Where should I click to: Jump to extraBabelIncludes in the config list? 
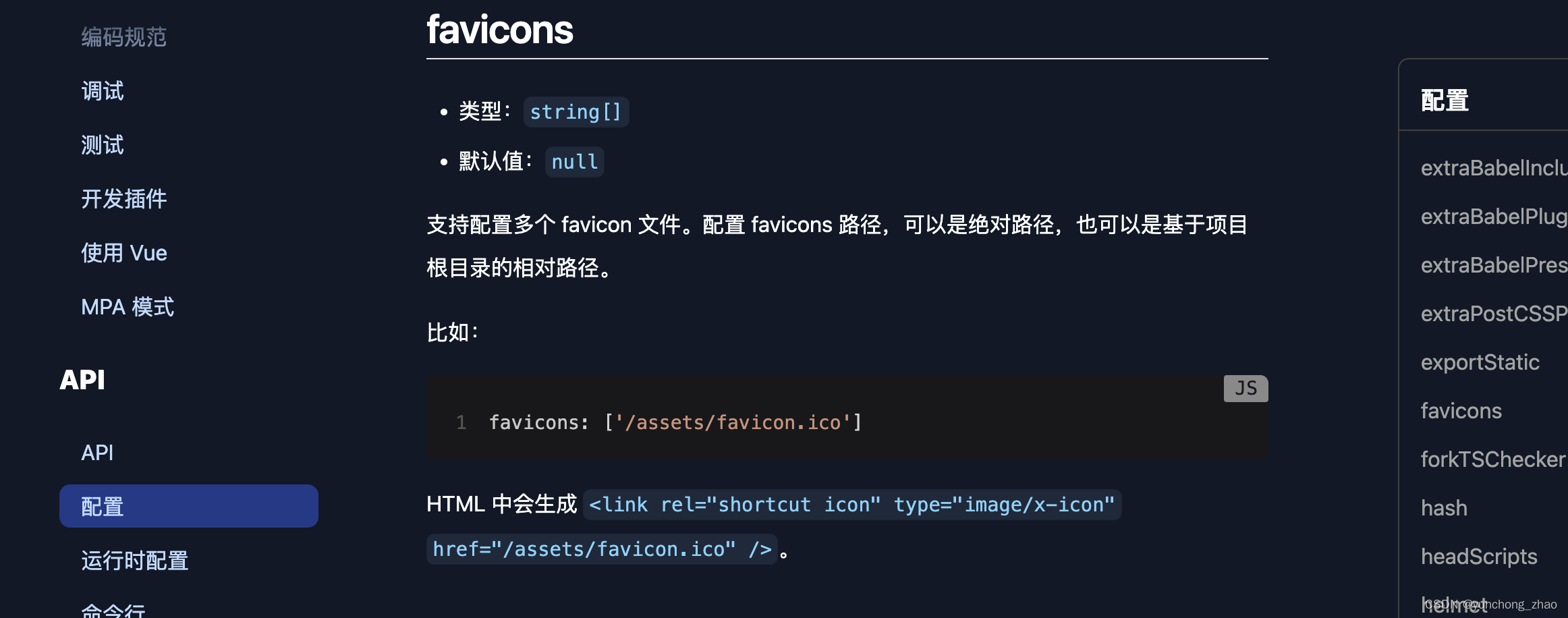tap(1493, 168)
